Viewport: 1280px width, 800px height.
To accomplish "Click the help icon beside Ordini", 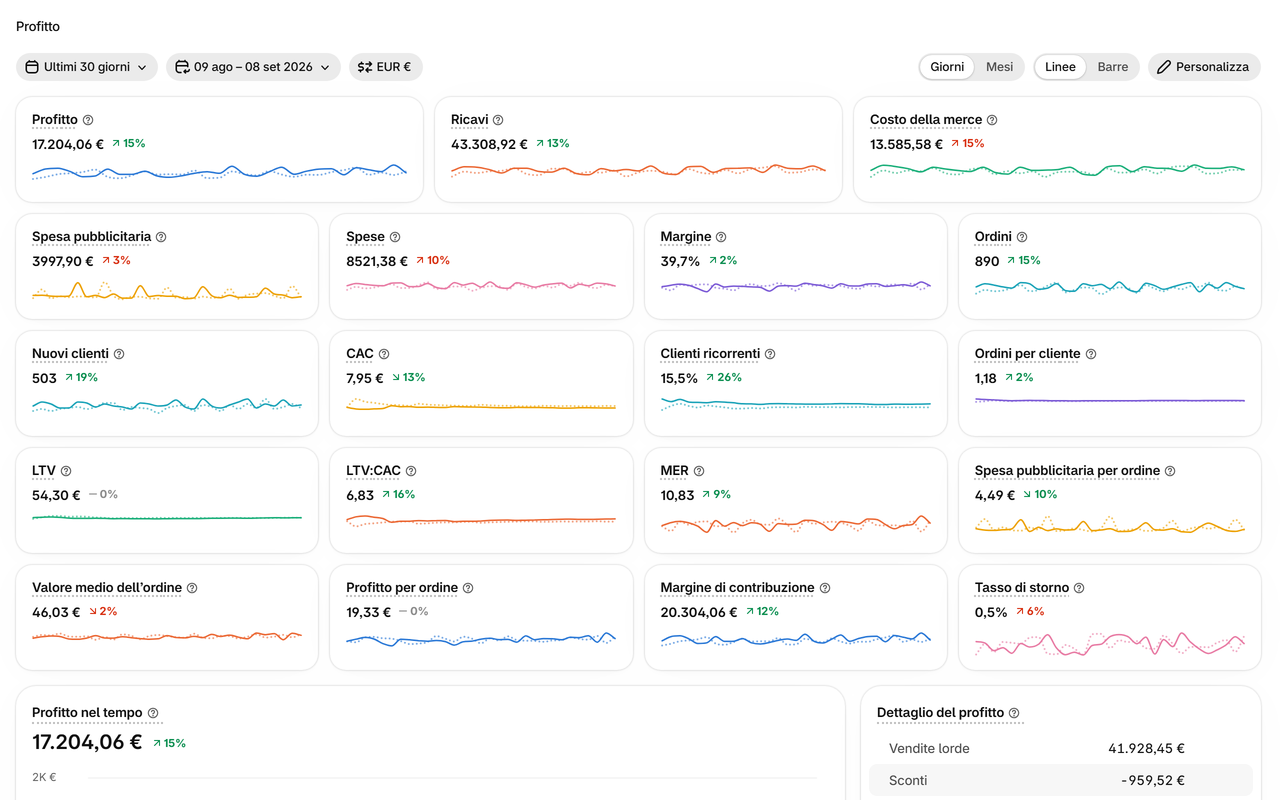I will pyautogui.click(x=1022, y=237).
